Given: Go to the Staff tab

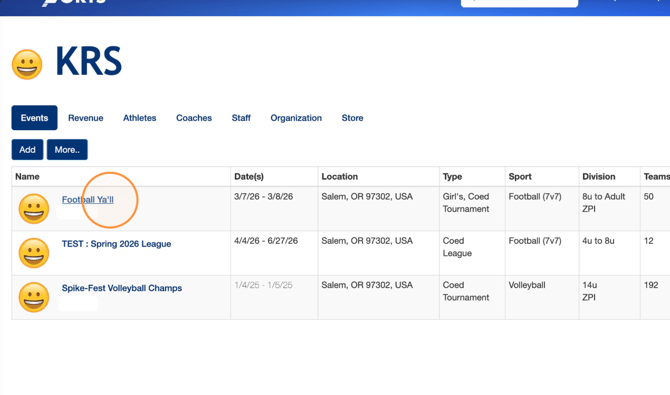Looking at the screenshot, I should (241, 118).
